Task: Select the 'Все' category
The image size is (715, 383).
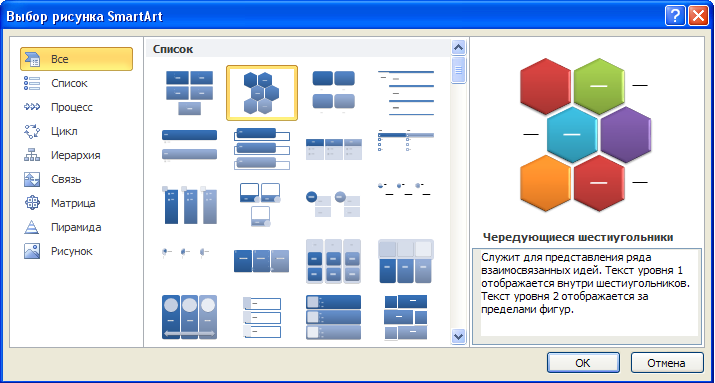Action: [x=76, y=59]
